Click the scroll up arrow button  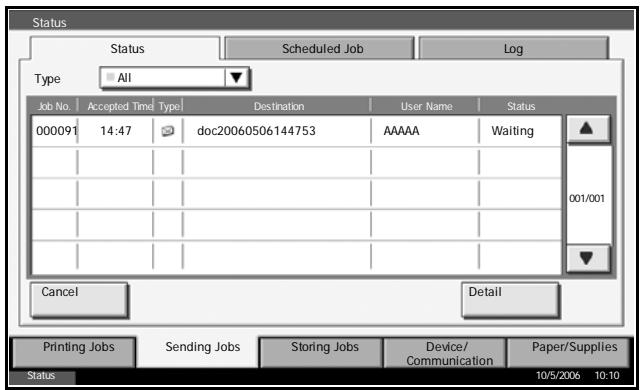(x=587, y=129)
